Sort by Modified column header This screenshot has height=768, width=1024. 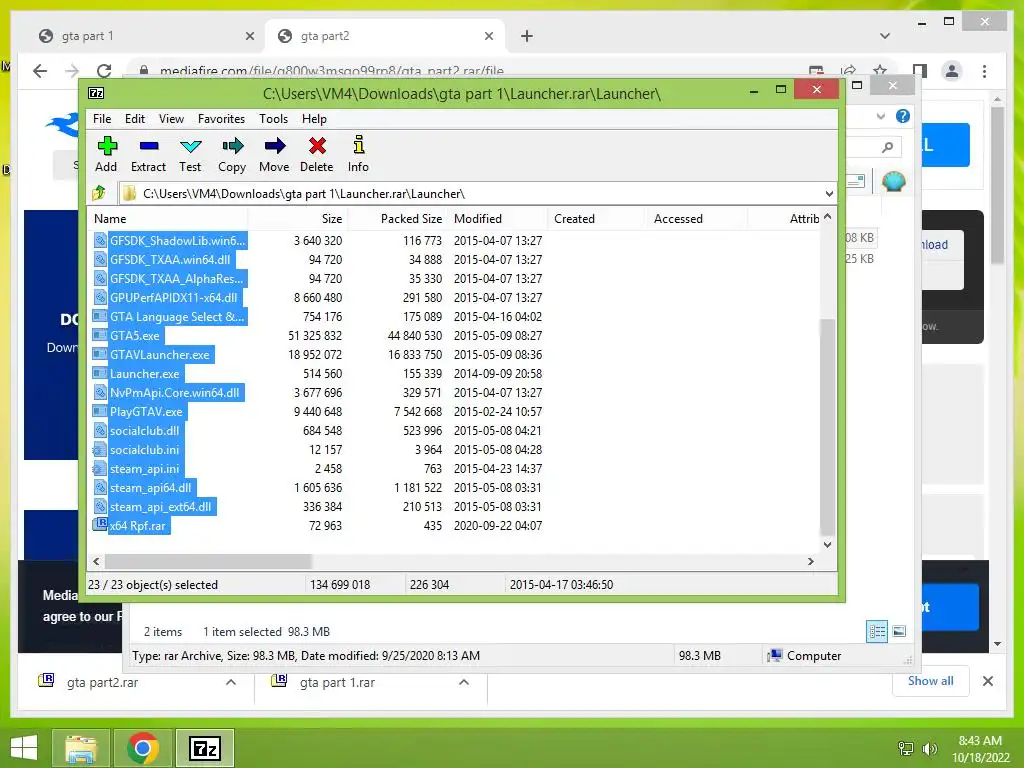click(498, 219)
